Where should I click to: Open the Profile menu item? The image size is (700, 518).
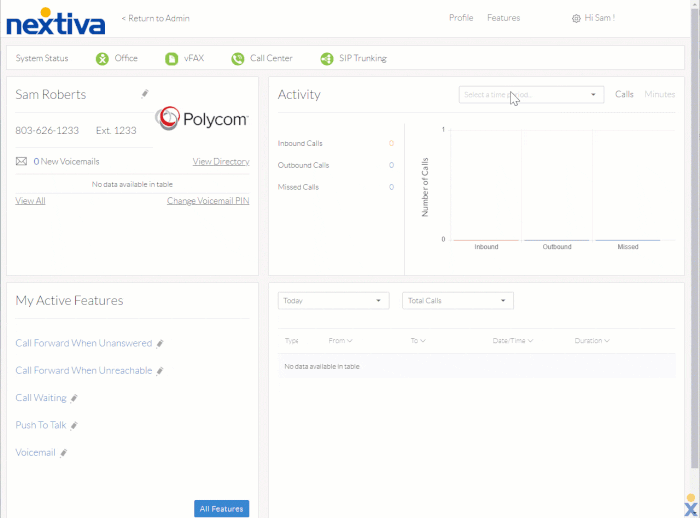point(461,18)
